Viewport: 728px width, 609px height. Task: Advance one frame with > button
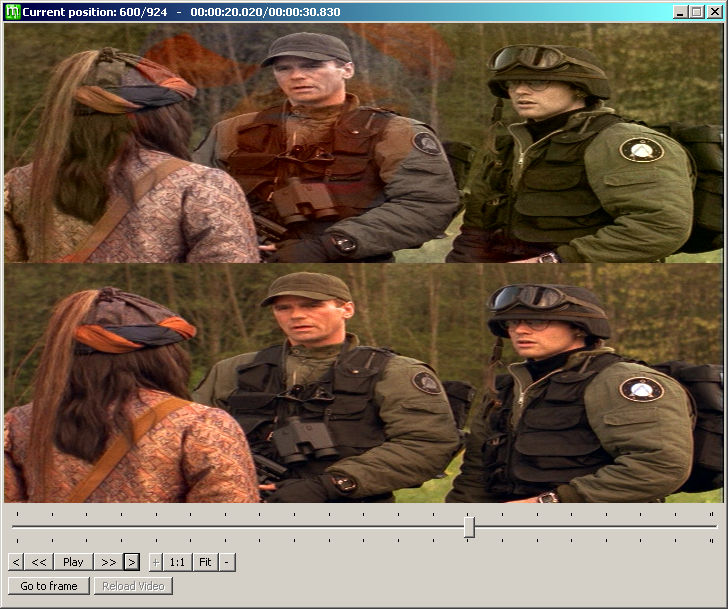[x=131, y=562]
